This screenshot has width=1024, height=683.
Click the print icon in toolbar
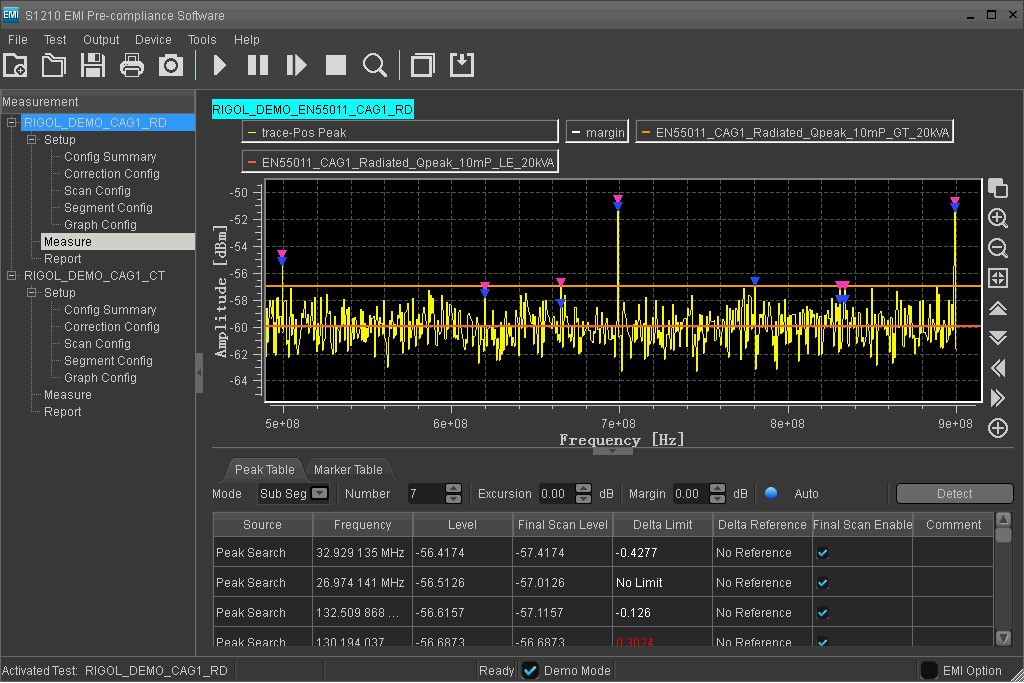point(132,66)
